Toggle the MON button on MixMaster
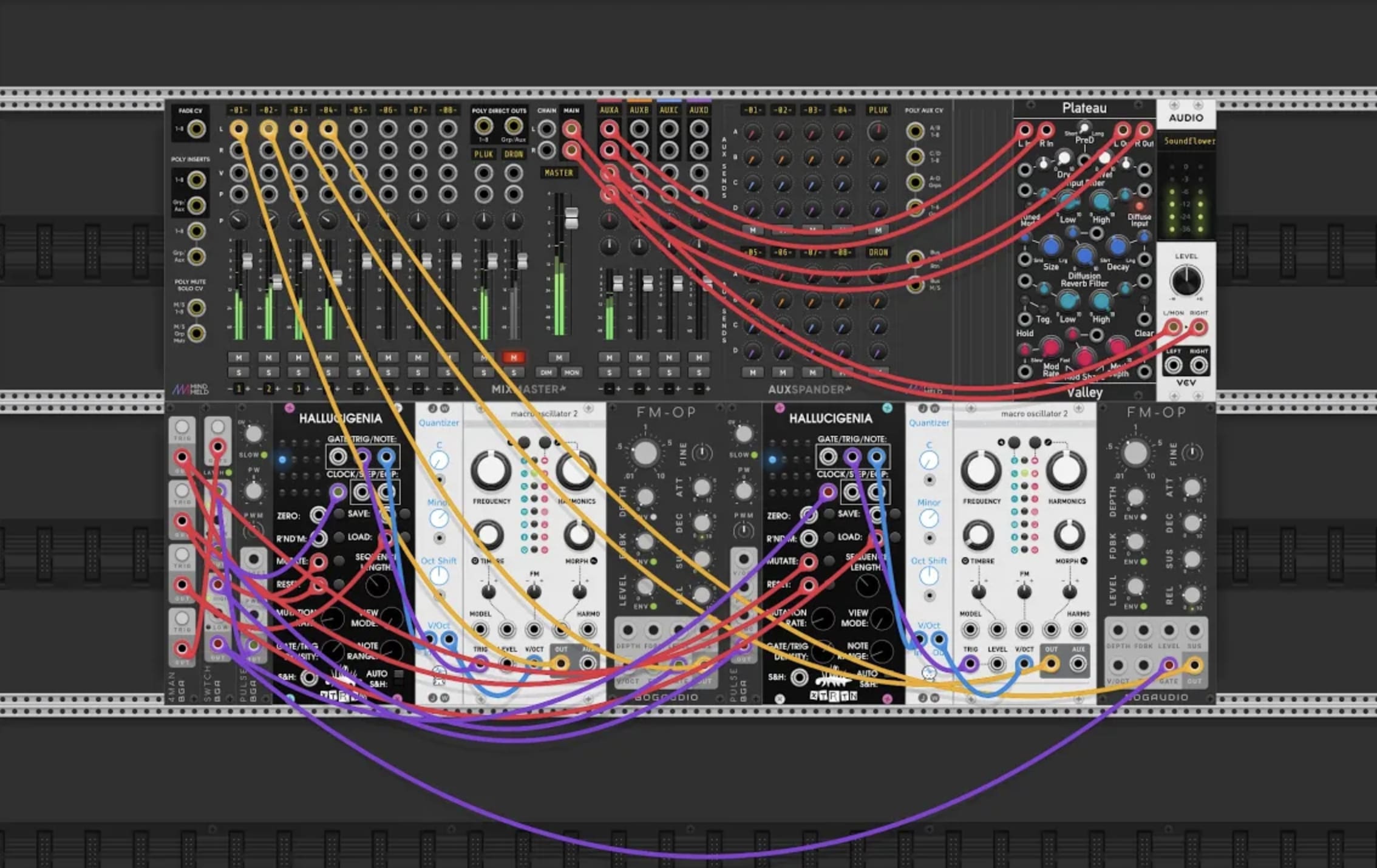The height and width of the screenshot is (868, 1377). click(x=571, y=372)
